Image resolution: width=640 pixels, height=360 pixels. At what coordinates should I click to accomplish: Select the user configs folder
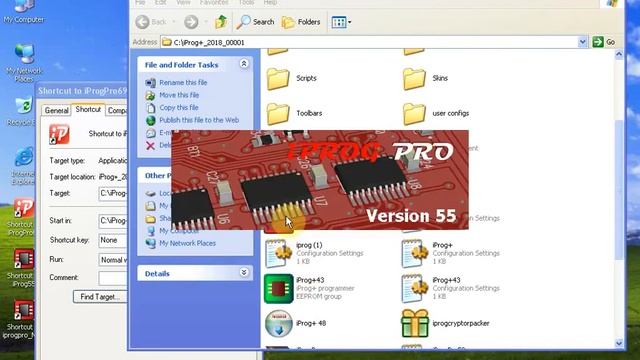pos(436,113)
